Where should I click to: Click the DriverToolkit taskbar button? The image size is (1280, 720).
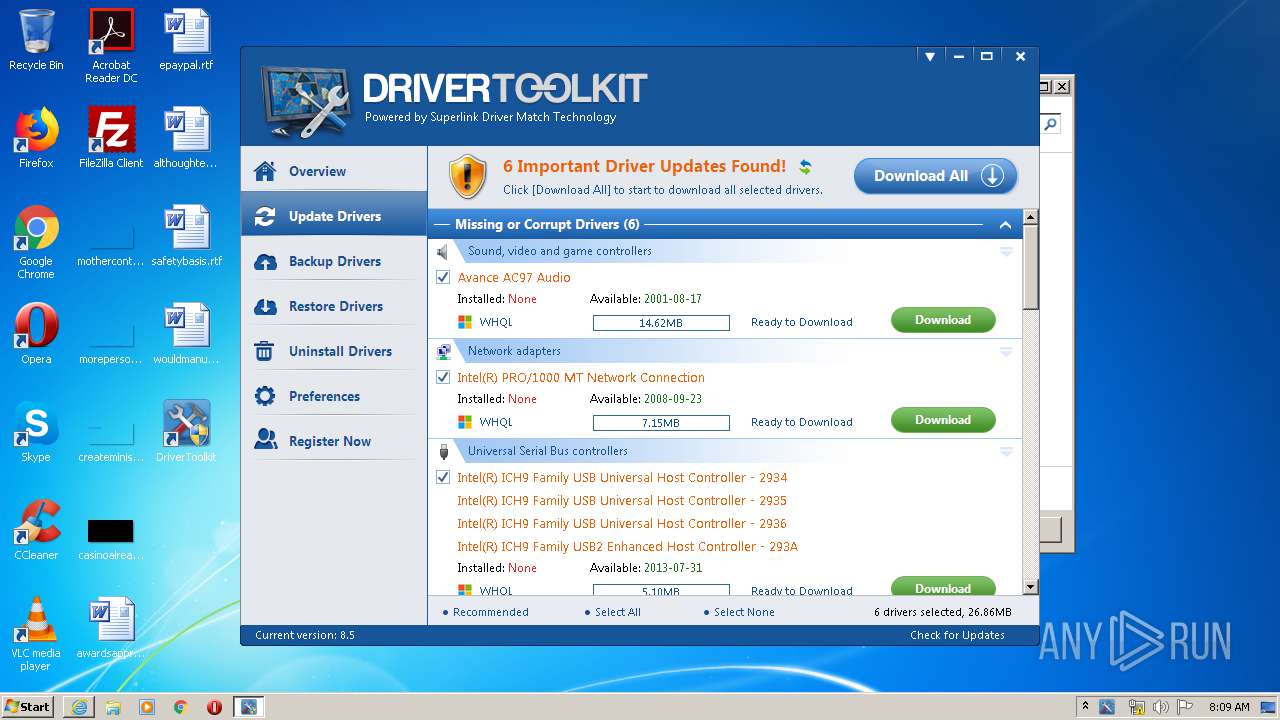point(247,707)
